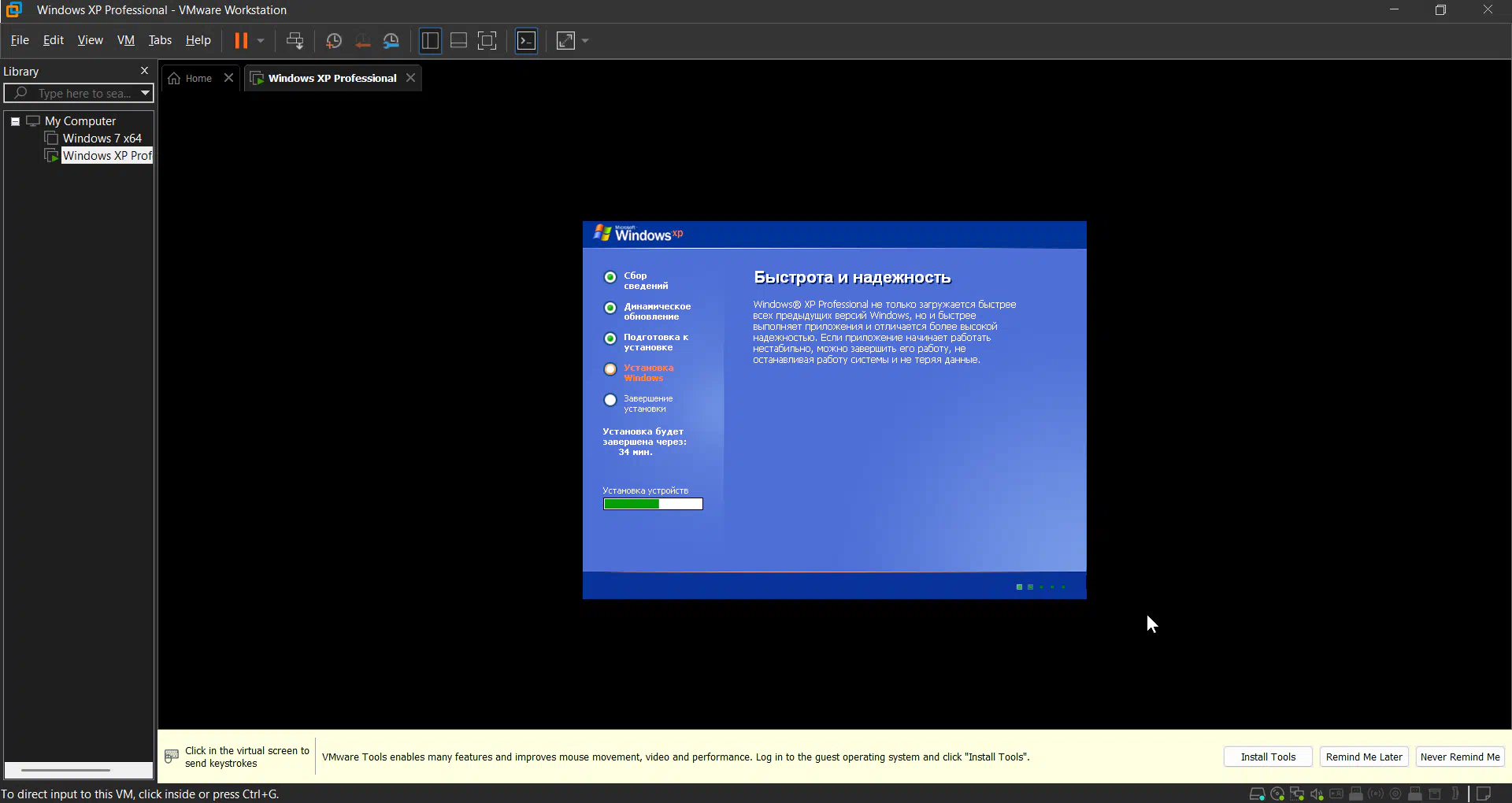Screen dimensions: 1512x803
Task: Close the Windows XP Professional tab
Action: point(410,77)
